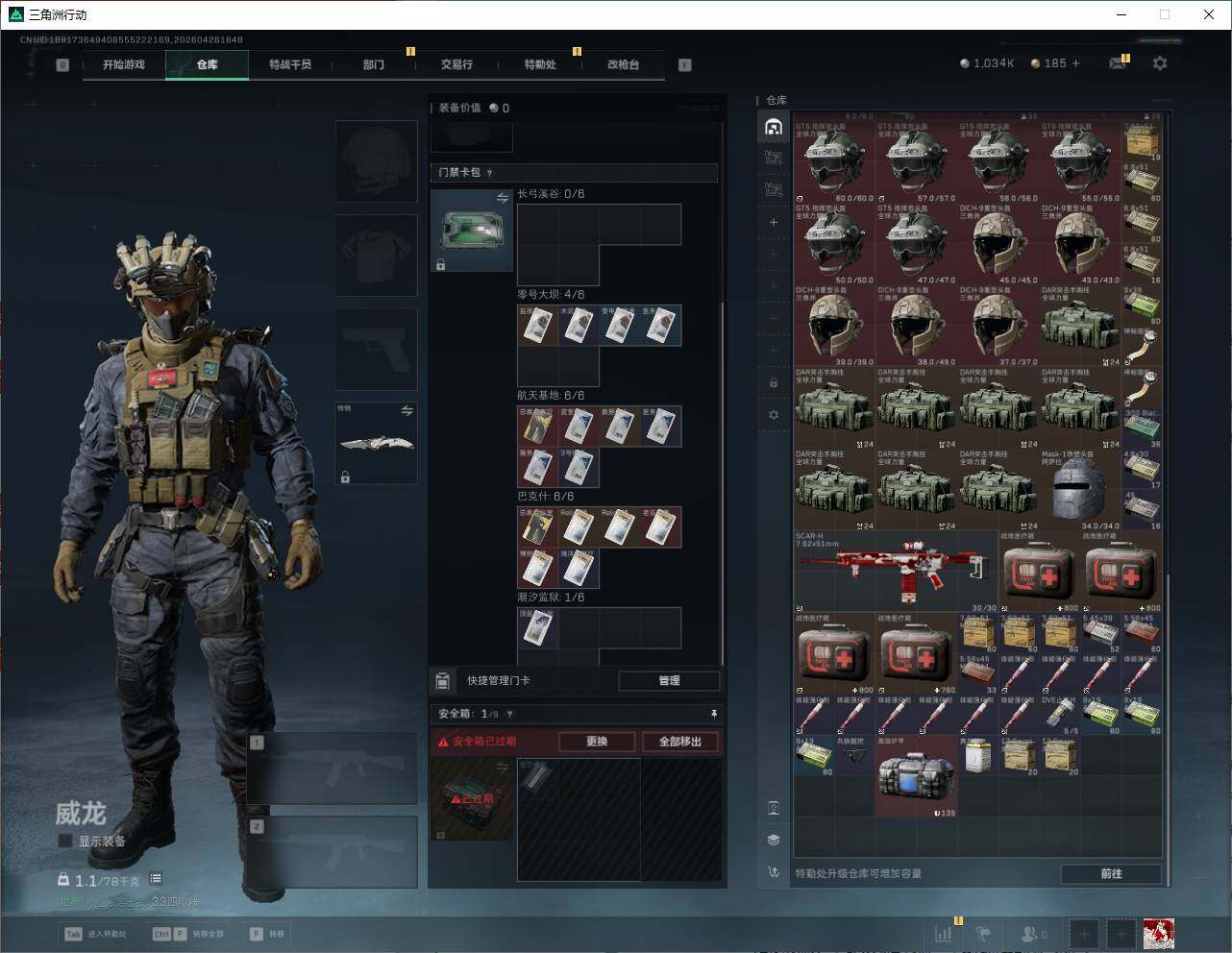Click the 全部移出 button
The height and width of the screenshot is (953, 1232).
coord(679,742)
